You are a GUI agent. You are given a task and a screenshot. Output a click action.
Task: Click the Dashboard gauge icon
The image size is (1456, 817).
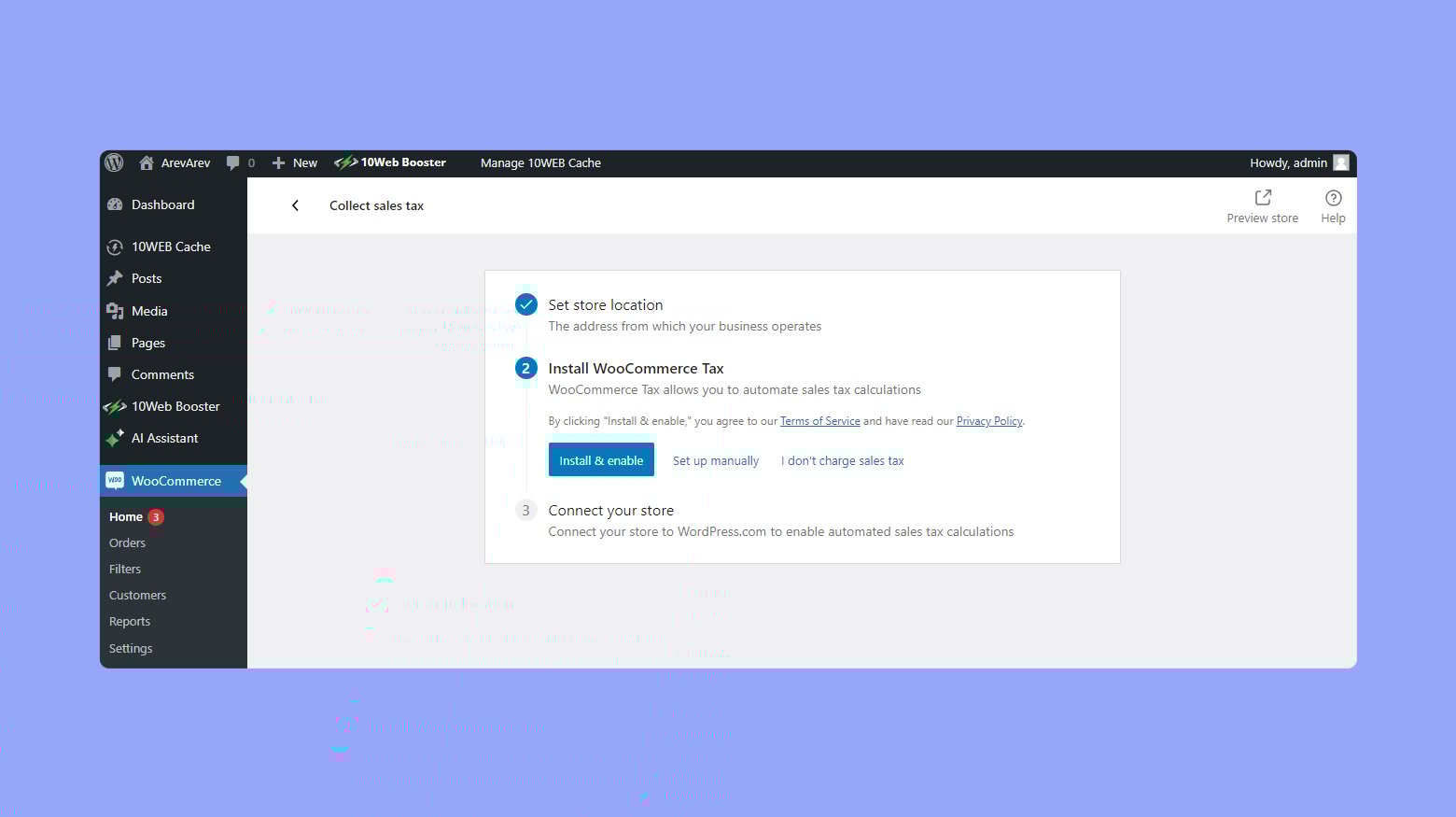(x=115, y=204)
